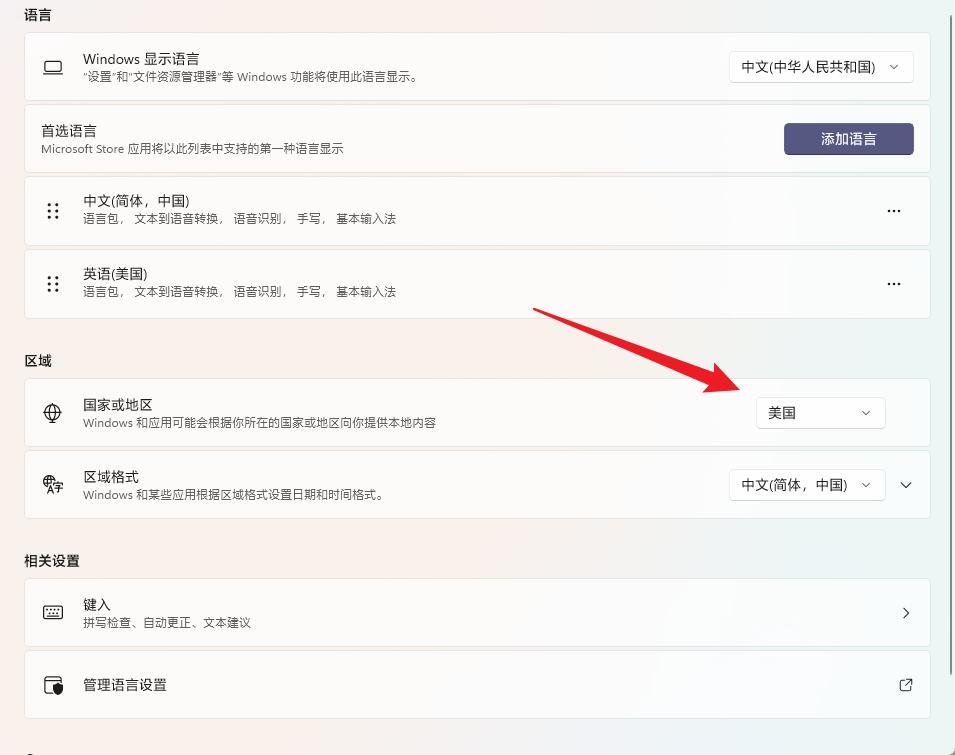
Task: Open the 区域格式 dropdown showing 中文(简体，中国)
Action: pyautogui.click(x=807, y=485)
